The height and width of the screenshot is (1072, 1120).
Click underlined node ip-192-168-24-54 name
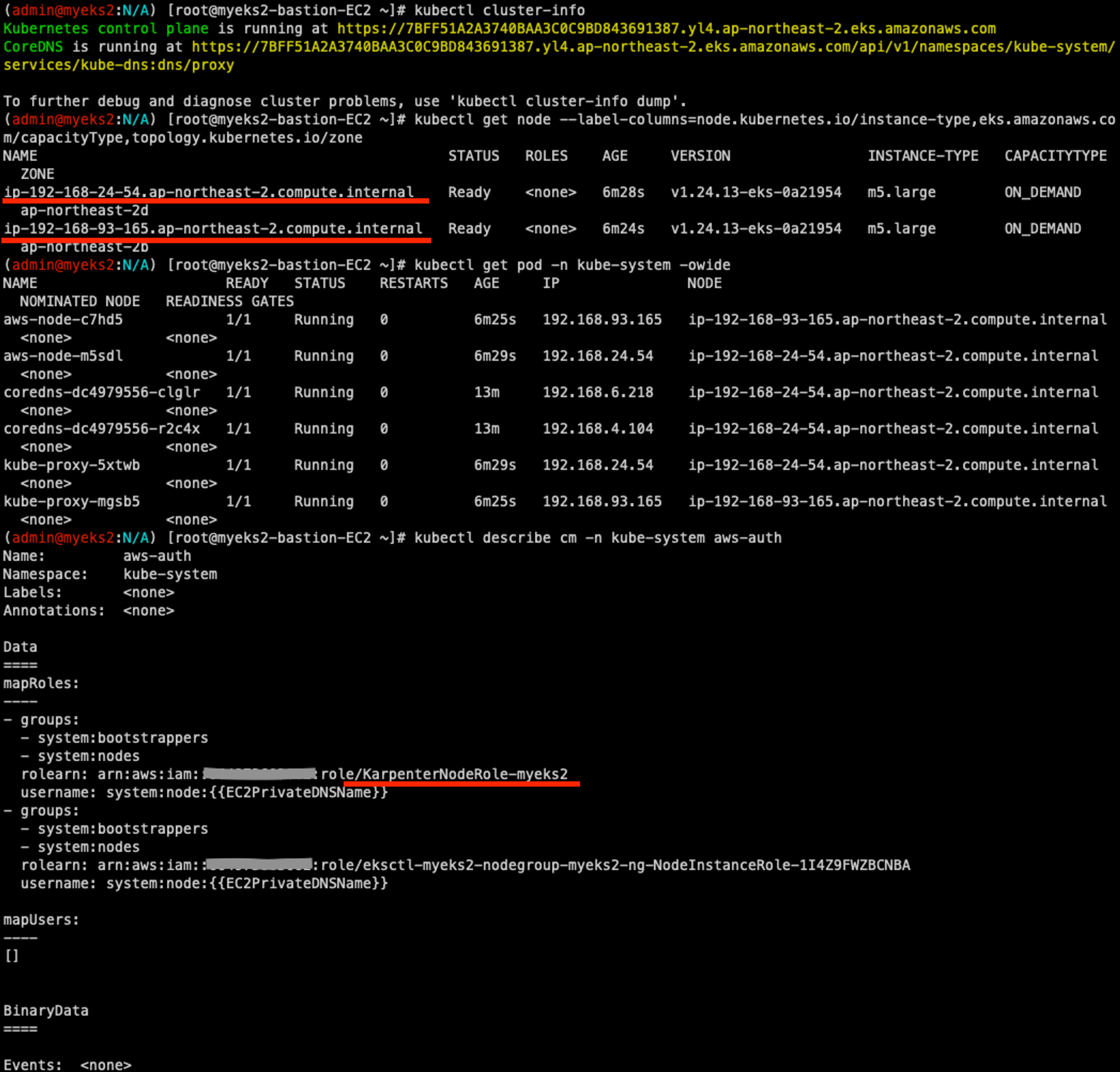pyautogui.click(x=208, y=192)
